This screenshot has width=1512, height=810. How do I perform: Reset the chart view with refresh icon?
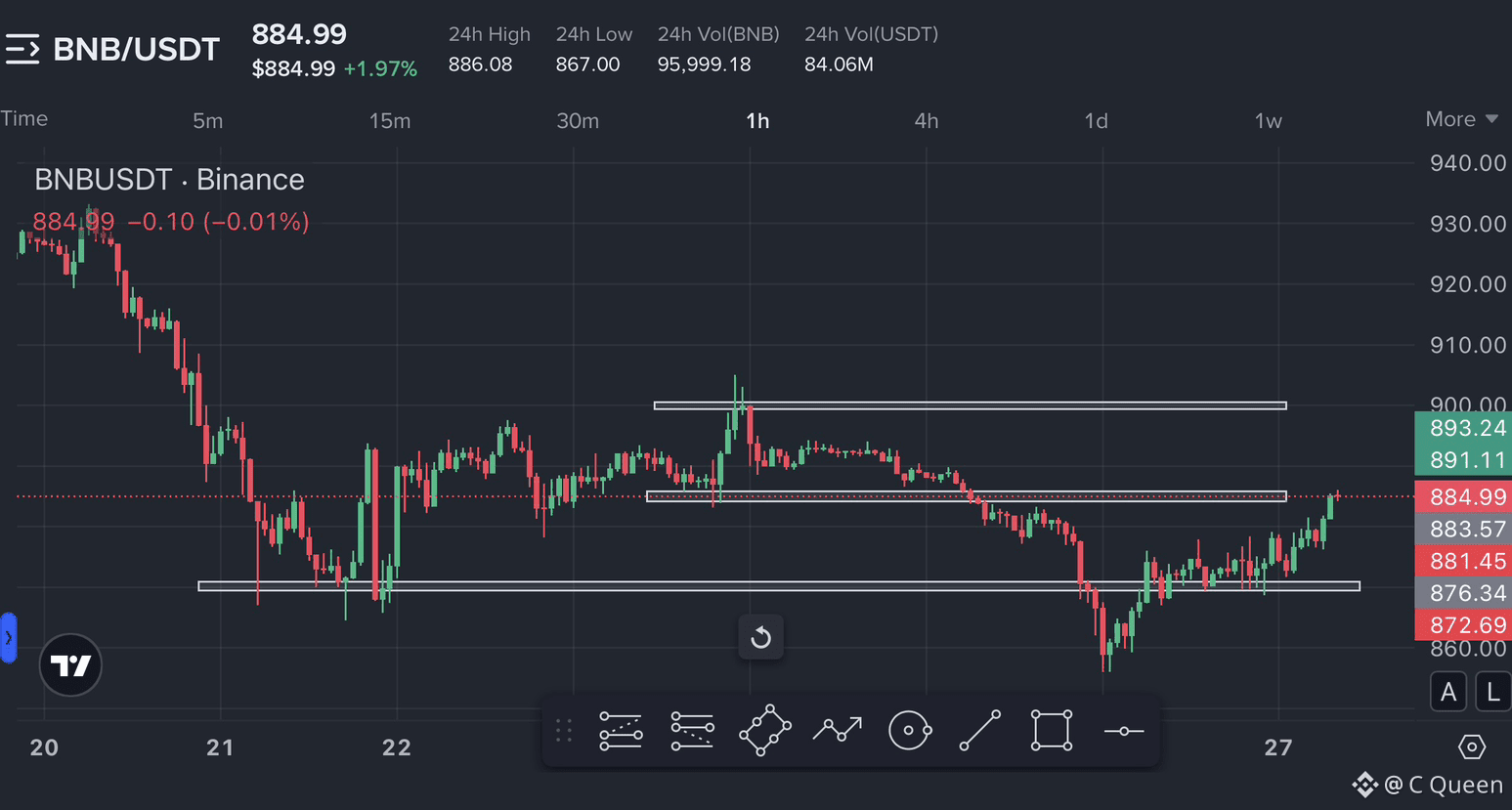pos(760,637)
